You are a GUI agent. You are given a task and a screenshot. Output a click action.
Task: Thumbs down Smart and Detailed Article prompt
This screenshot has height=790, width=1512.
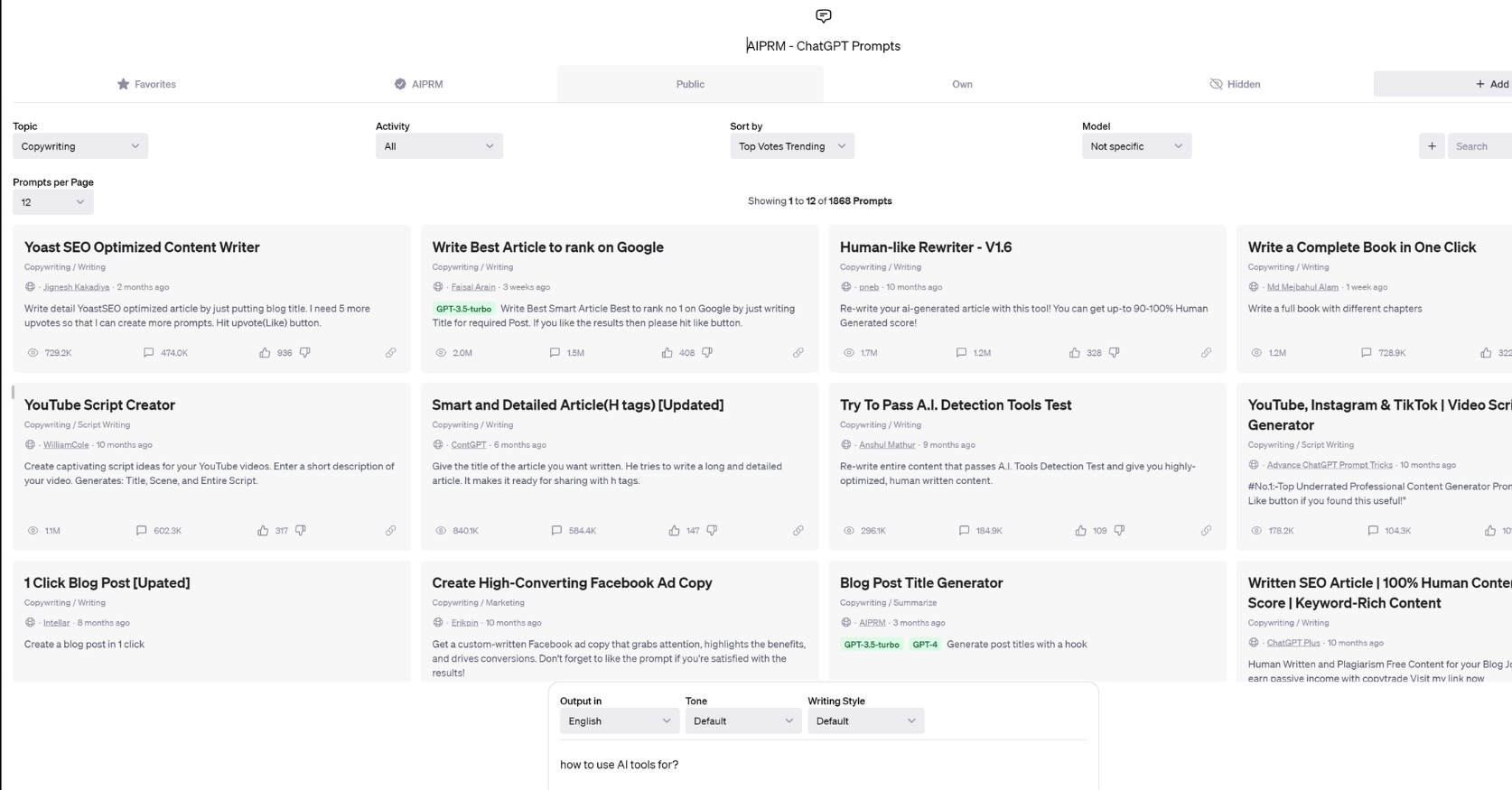click(712, 531)
